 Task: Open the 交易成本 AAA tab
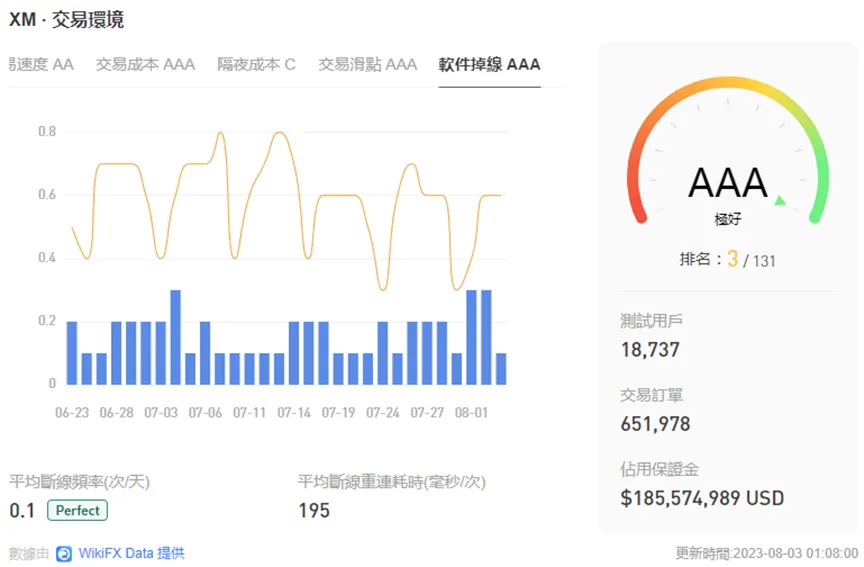point(145,64)
